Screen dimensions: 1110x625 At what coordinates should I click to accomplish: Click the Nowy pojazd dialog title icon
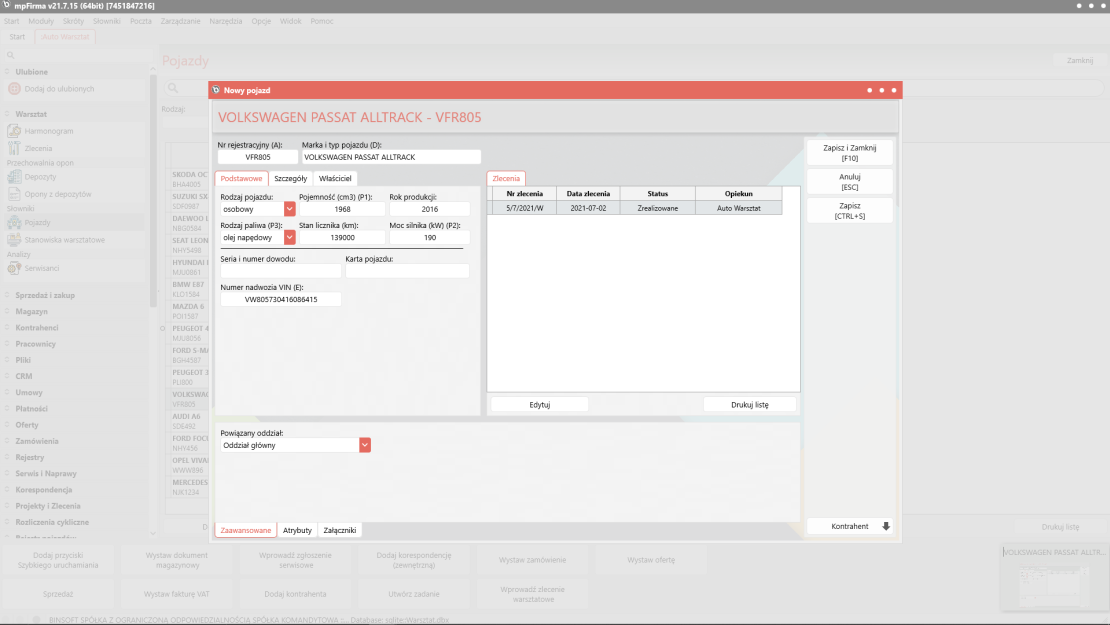[x=216, y=90]
